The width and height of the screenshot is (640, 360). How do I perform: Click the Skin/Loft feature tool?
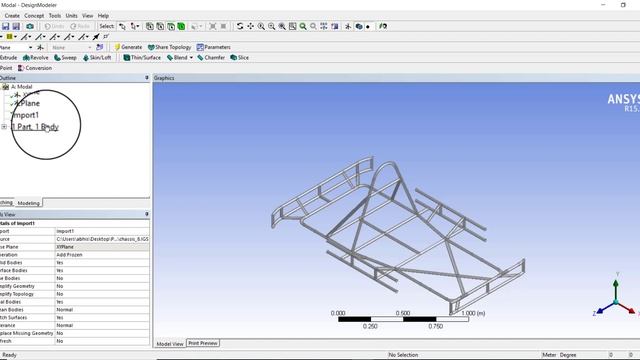[x=97, y=58]
